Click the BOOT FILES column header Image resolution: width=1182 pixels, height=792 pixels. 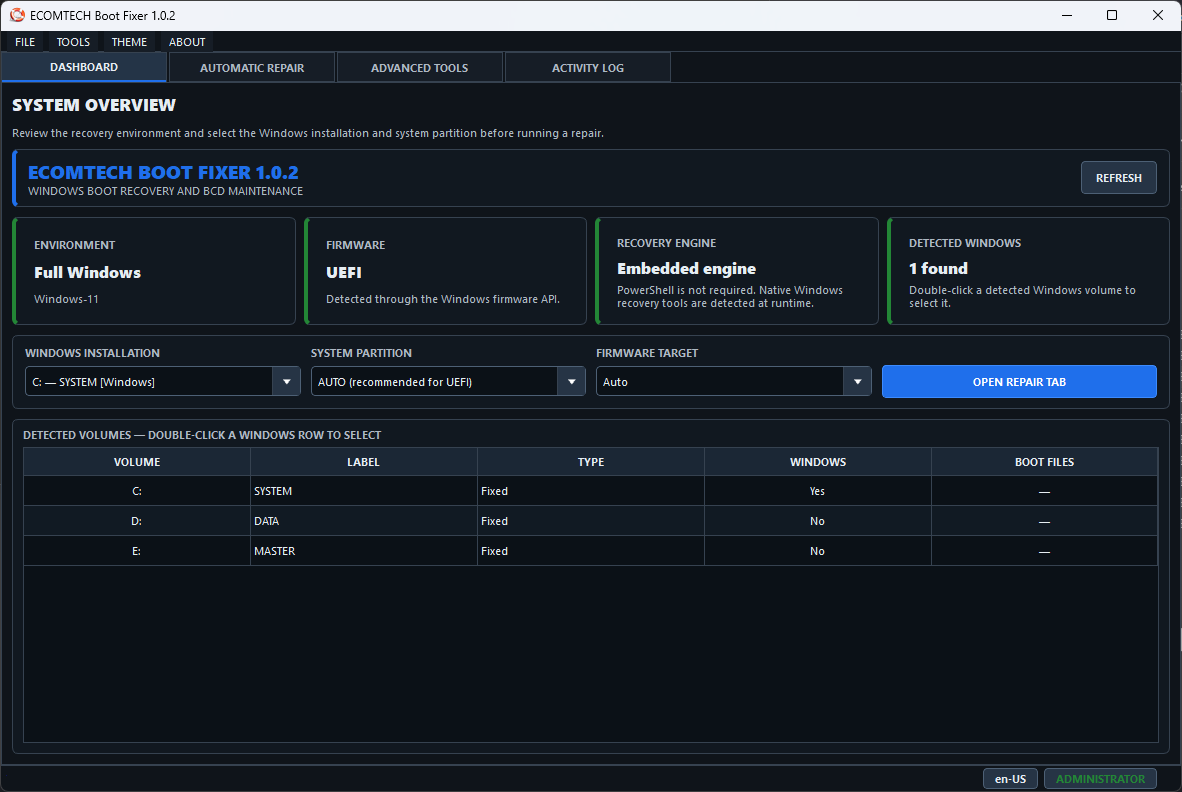tap(1044, 462)
